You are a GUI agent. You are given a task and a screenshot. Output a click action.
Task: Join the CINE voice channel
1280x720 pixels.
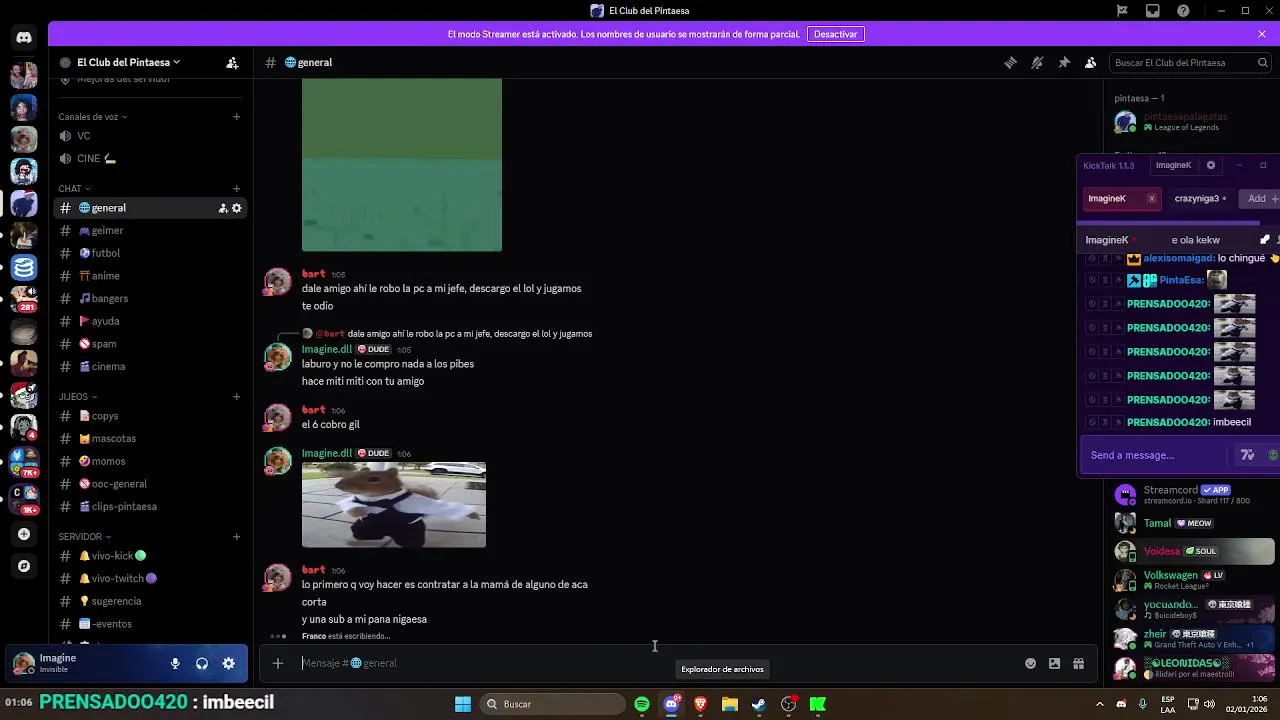pos(150,158)
